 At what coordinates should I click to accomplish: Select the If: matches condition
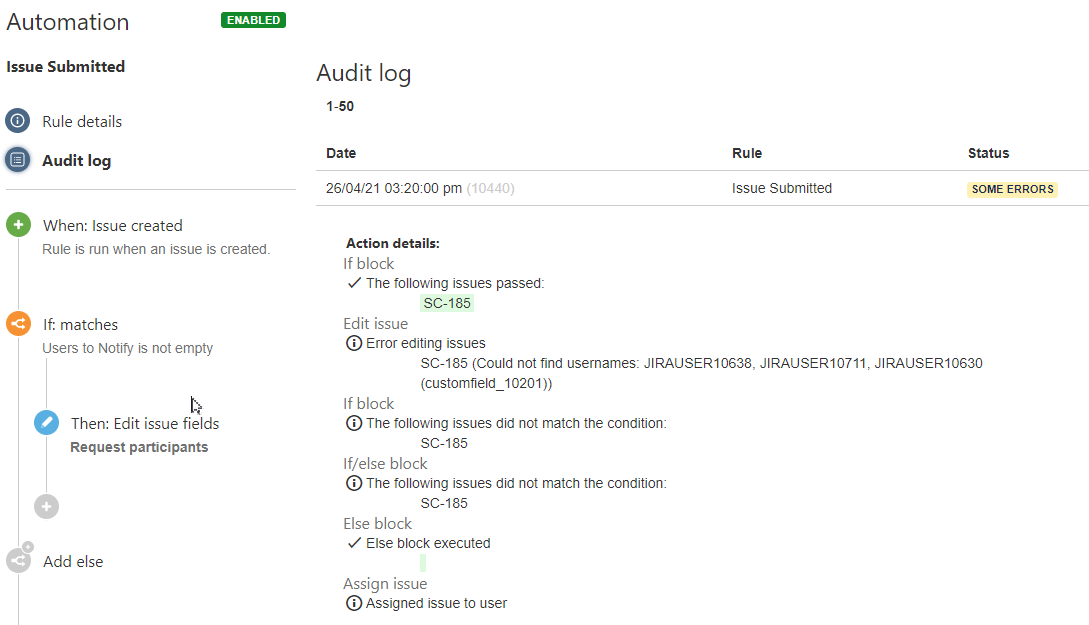(x=81, y=324)
